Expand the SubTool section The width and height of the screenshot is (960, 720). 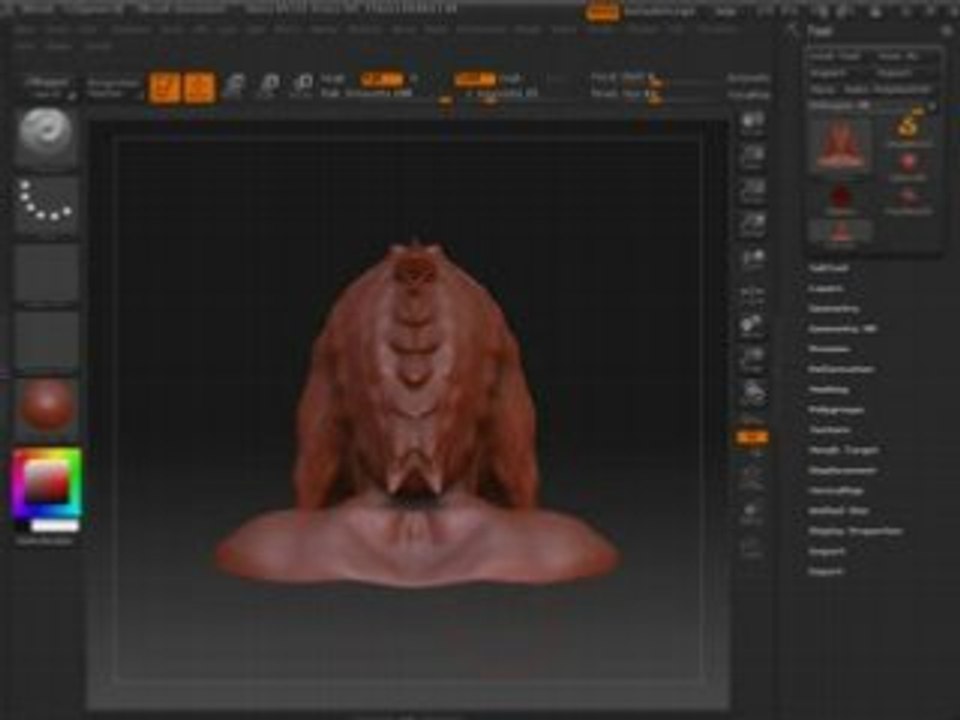click(828, 268)
